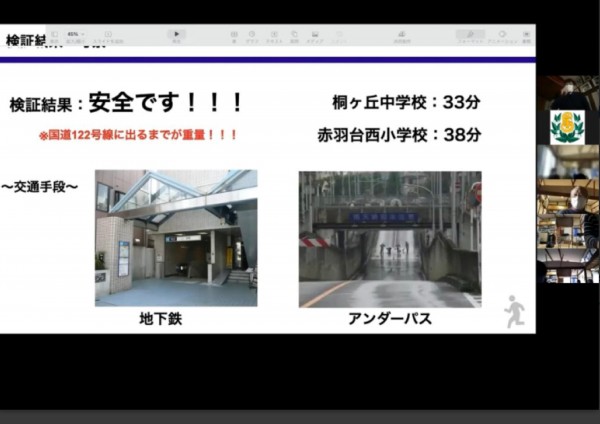Select the subway entrance photo on the slide
The width and height of the screenshot is (600, 424).
click(x=176, y=238)
